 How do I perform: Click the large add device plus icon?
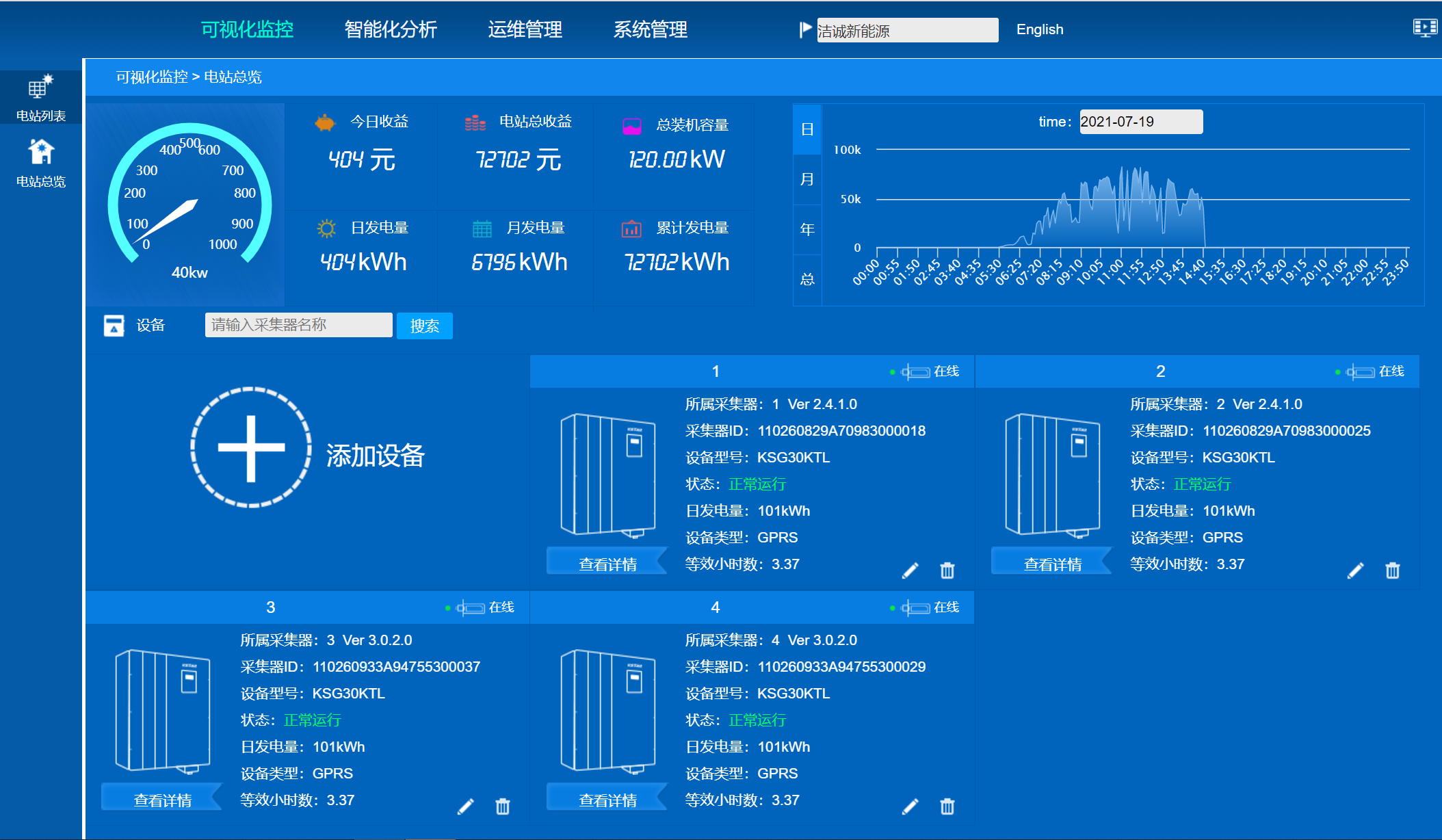pyautogui.click(x=251, y=448)
